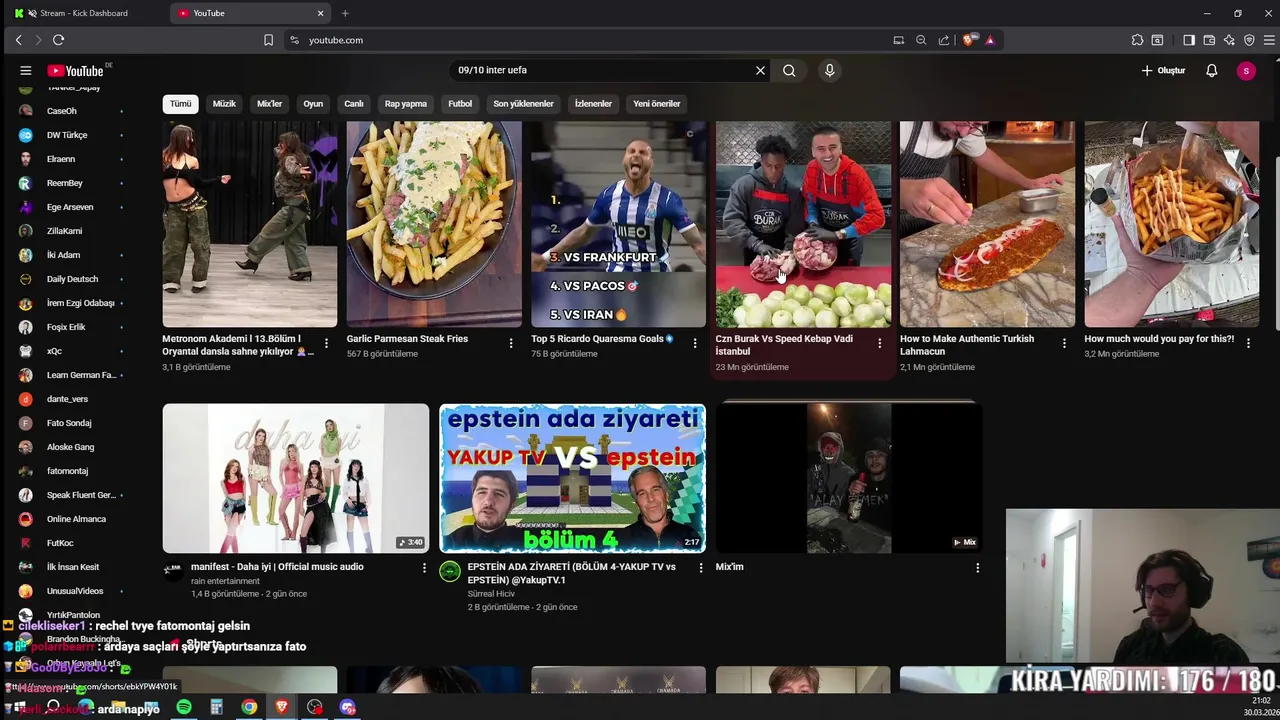Open Garlic Parmesan Steak Fries options menu
Viewport: 1280px width, 720px height.
click(x=511, y=343)
